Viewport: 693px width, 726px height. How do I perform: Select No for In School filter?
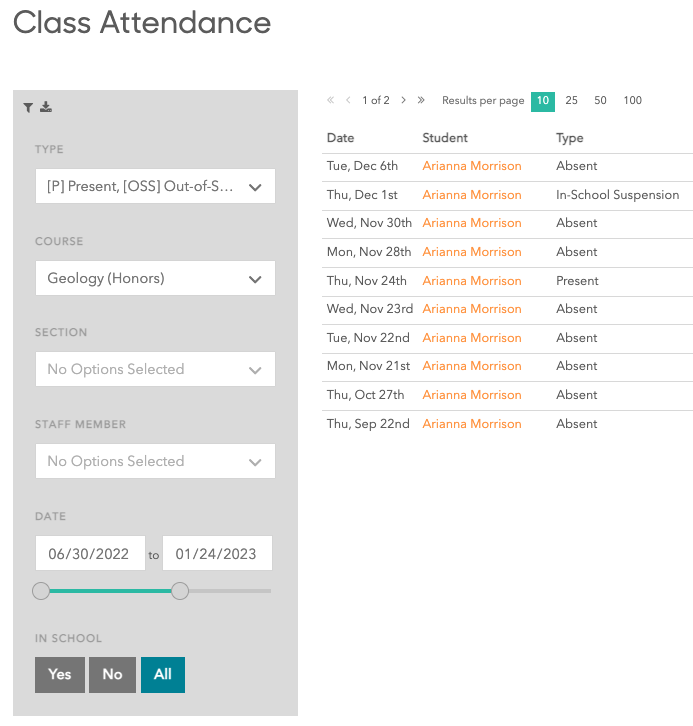click(112, 674)
